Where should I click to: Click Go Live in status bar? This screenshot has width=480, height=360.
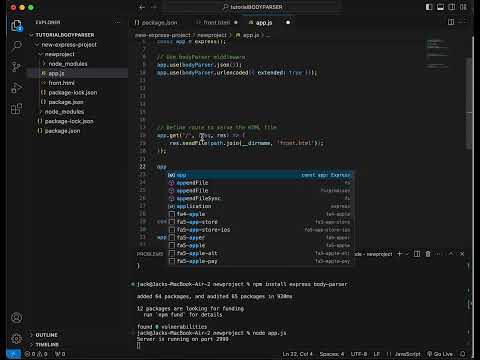[x=440, y=354]
